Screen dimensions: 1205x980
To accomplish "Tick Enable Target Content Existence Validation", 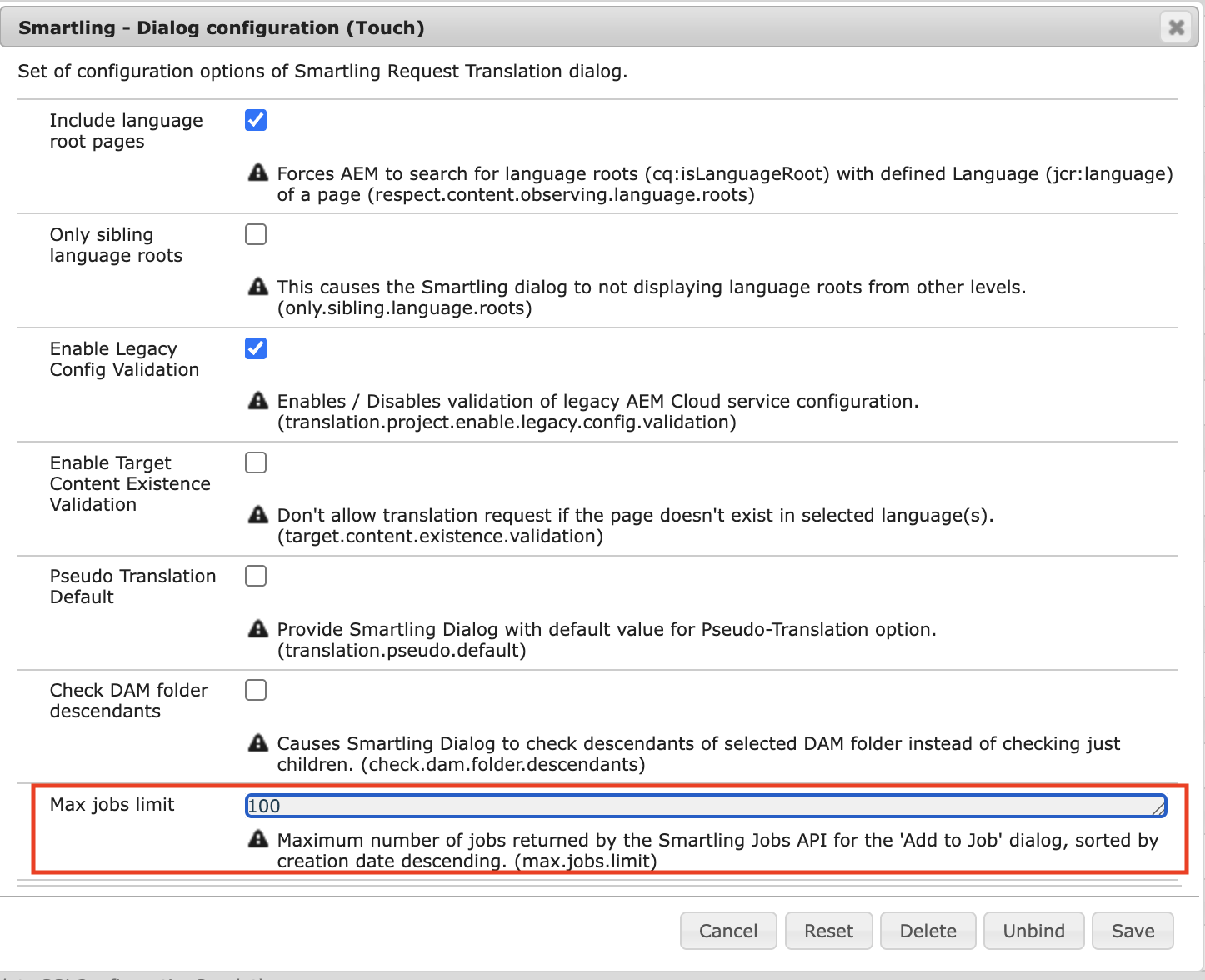I will (x=256, y=462).
